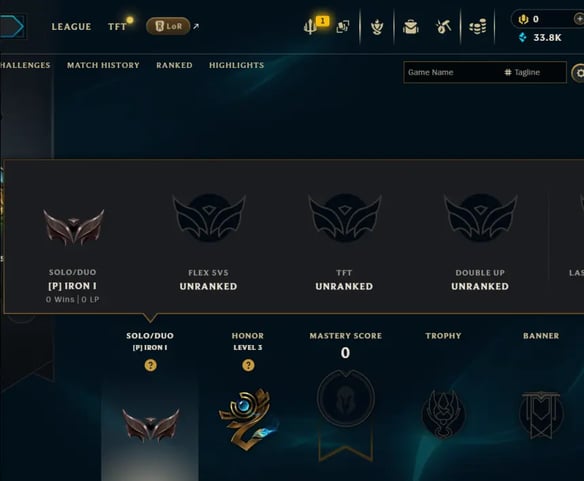Switch to the Ranked tab

pyautogui.click(x=174, y=65)
